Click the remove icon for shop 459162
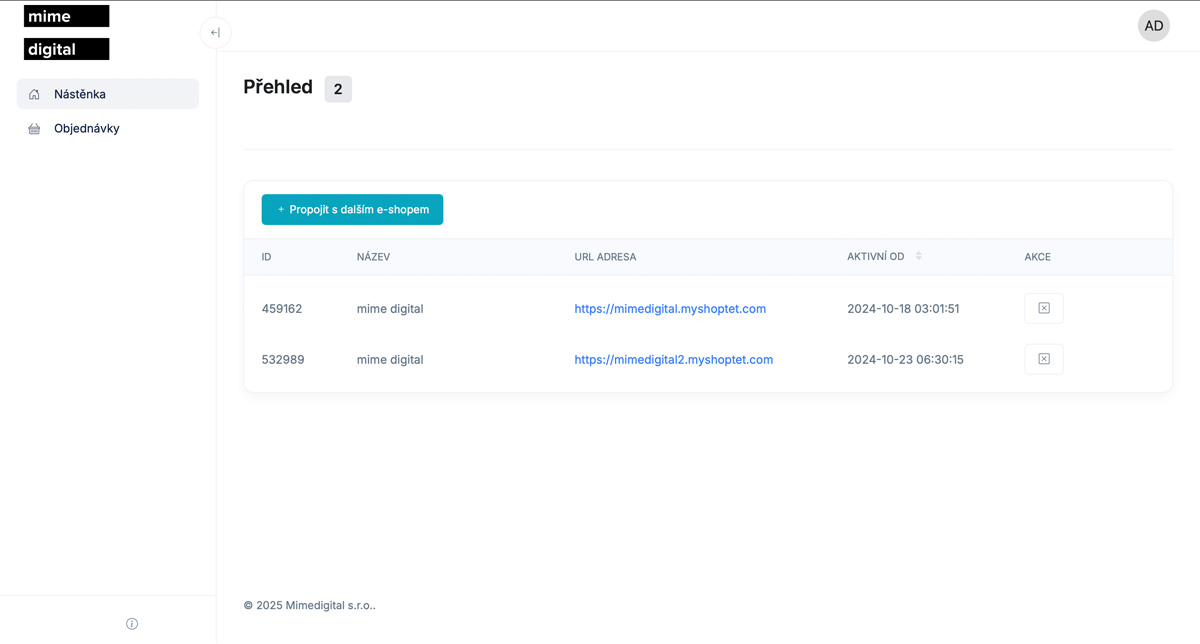 click(x=1043, y=308)
